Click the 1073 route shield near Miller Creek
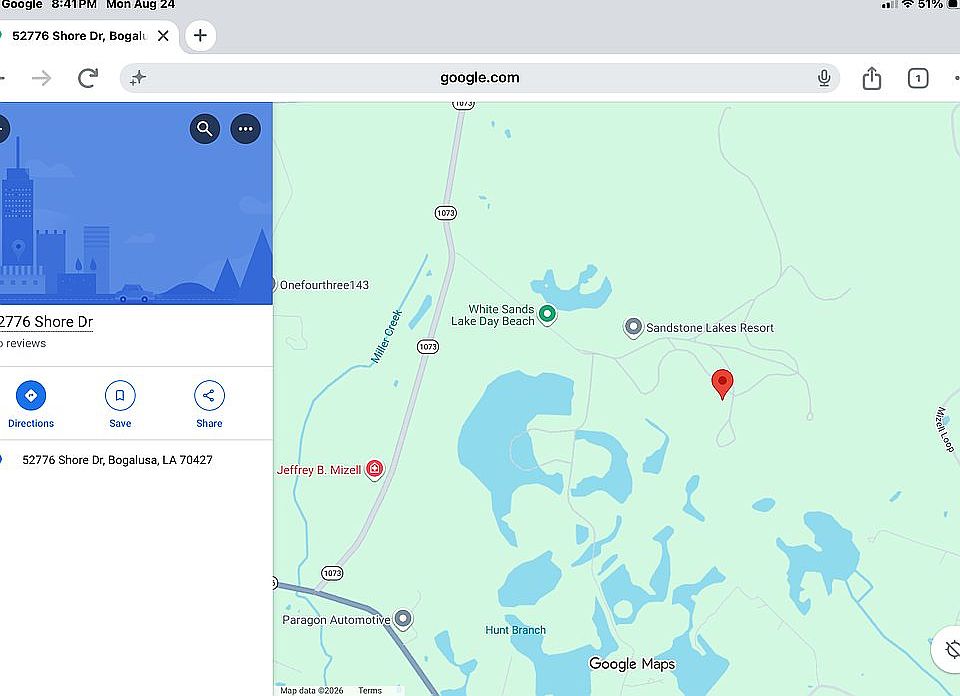This screenshot has height=696, width=960. pyautogui.click(x=428, y=347)
